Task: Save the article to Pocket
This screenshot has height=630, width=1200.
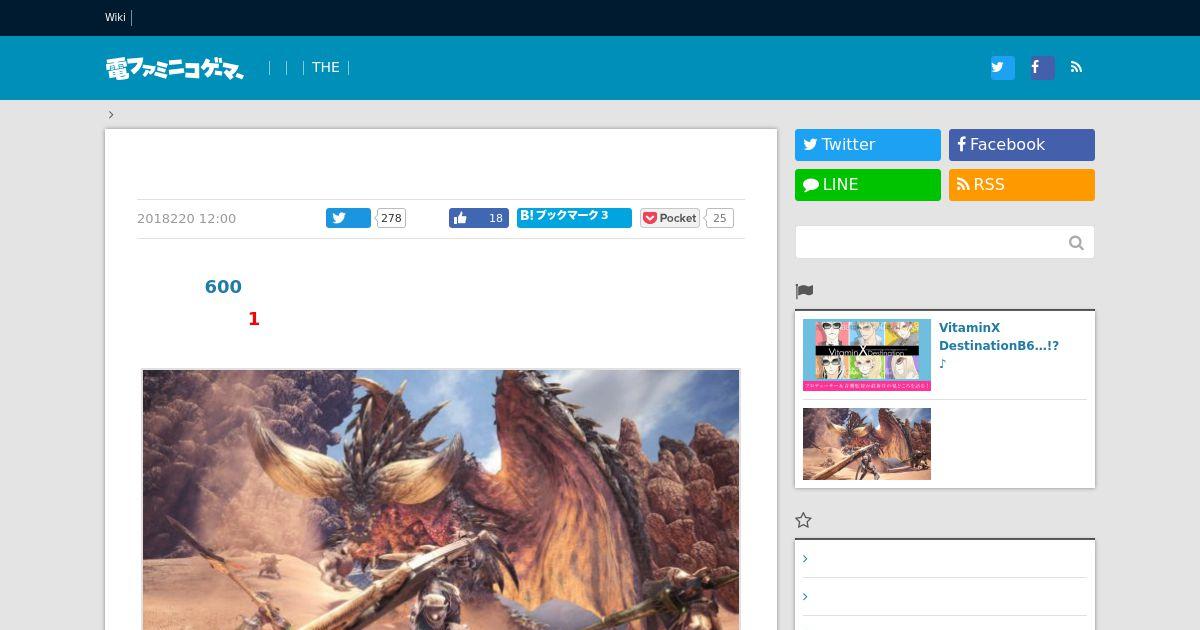Action: coord(670,218)
